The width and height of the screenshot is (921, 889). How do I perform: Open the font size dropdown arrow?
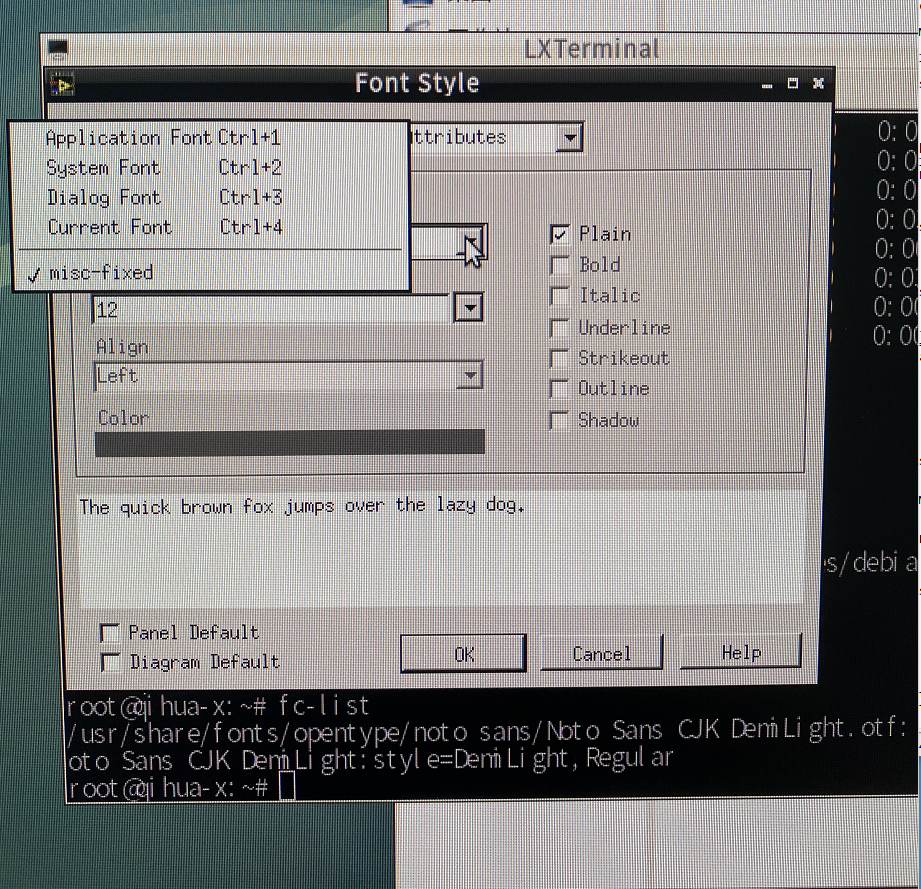(x=469, y=307)
